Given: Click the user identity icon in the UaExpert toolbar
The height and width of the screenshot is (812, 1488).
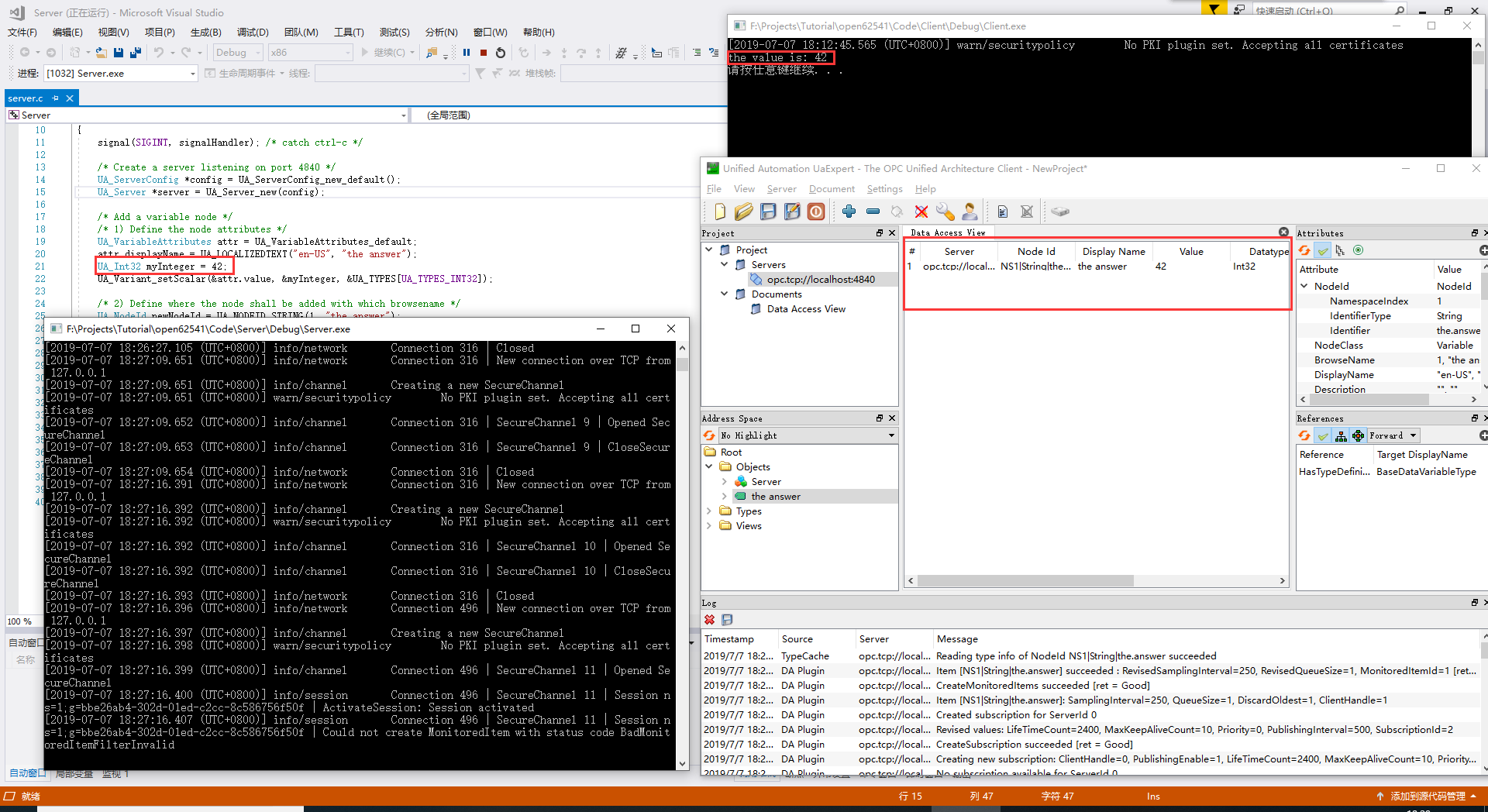Looking at the screenshot, I should point(970,212).
